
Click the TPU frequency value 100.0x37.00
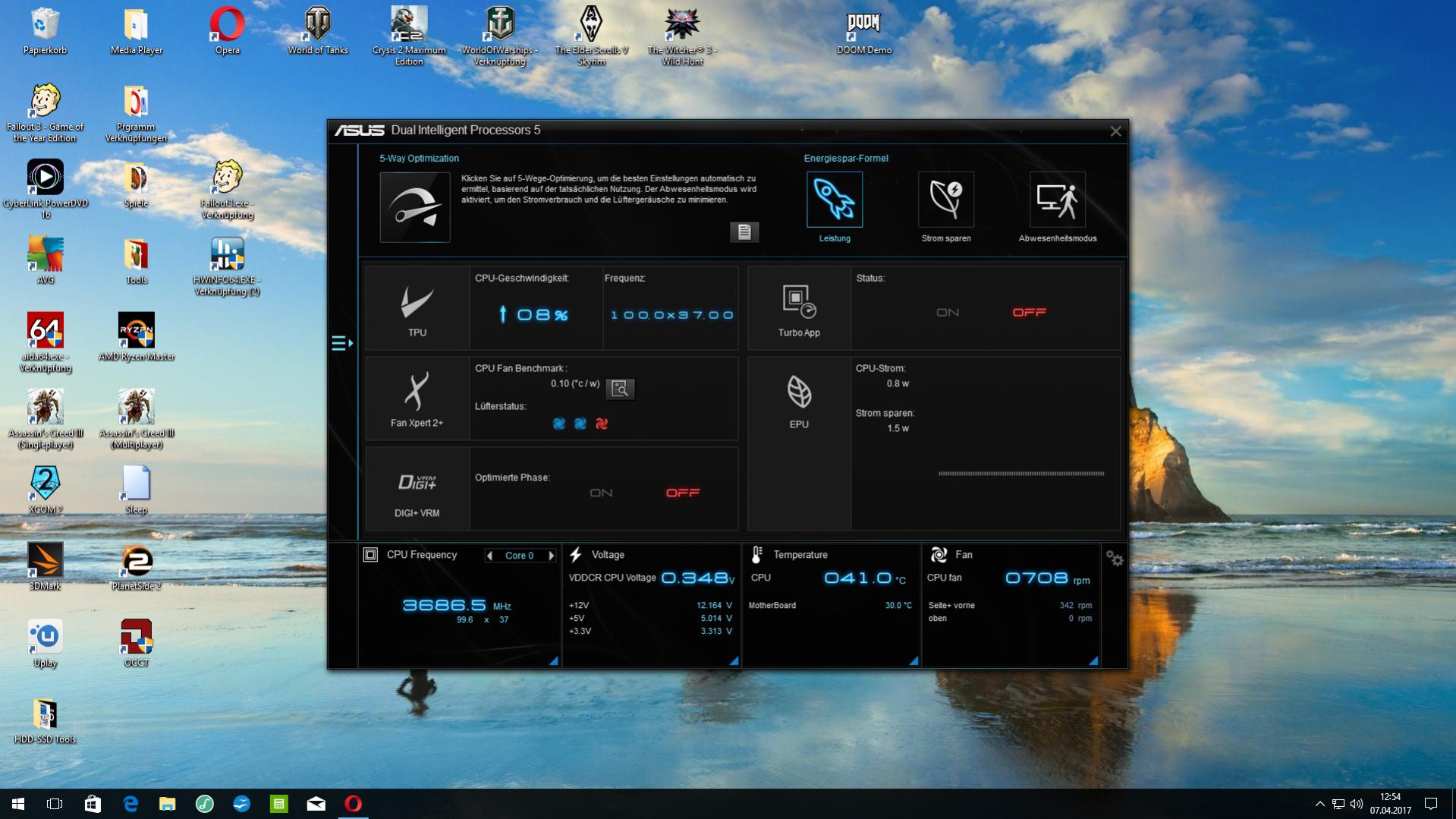point(672,315)
